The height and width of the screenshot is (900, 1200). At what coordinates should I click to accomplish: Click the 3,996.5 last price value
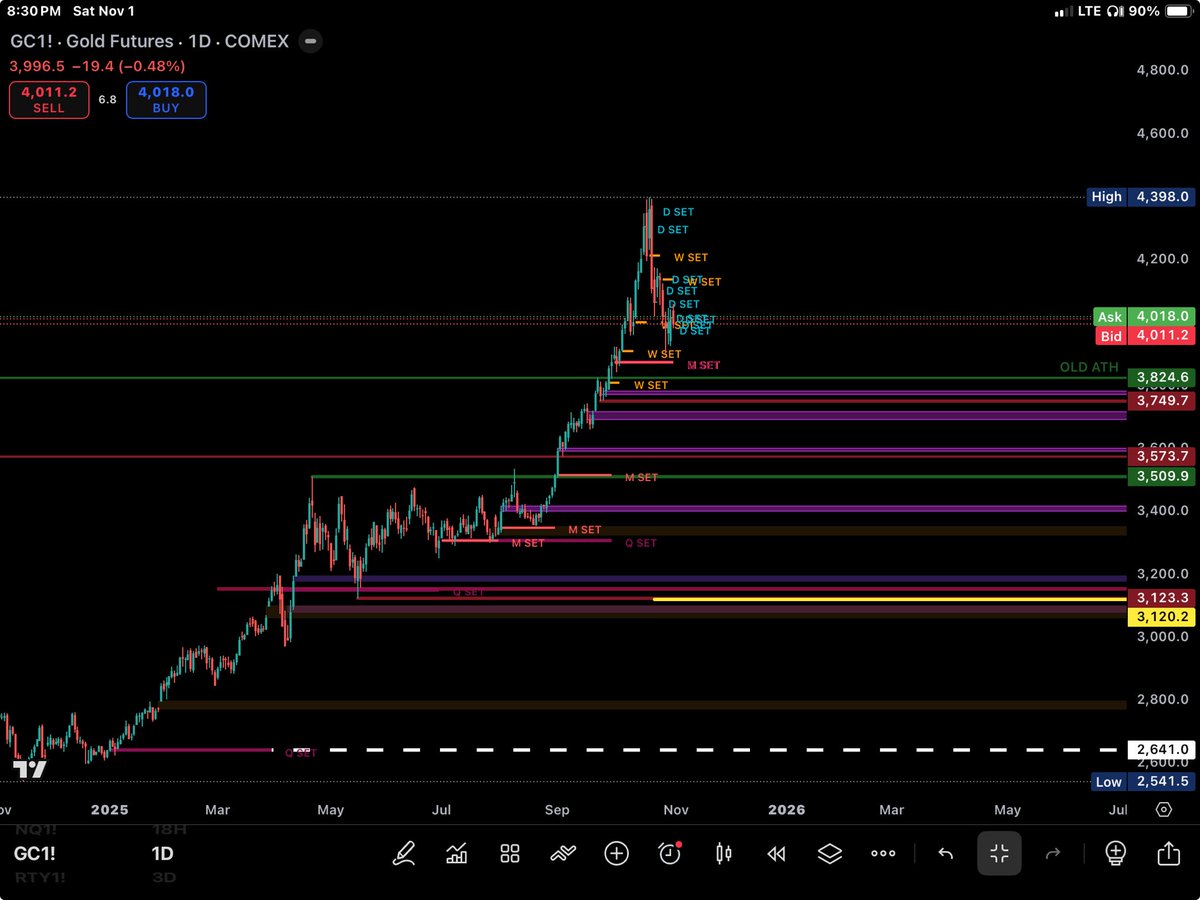point(37,66)
